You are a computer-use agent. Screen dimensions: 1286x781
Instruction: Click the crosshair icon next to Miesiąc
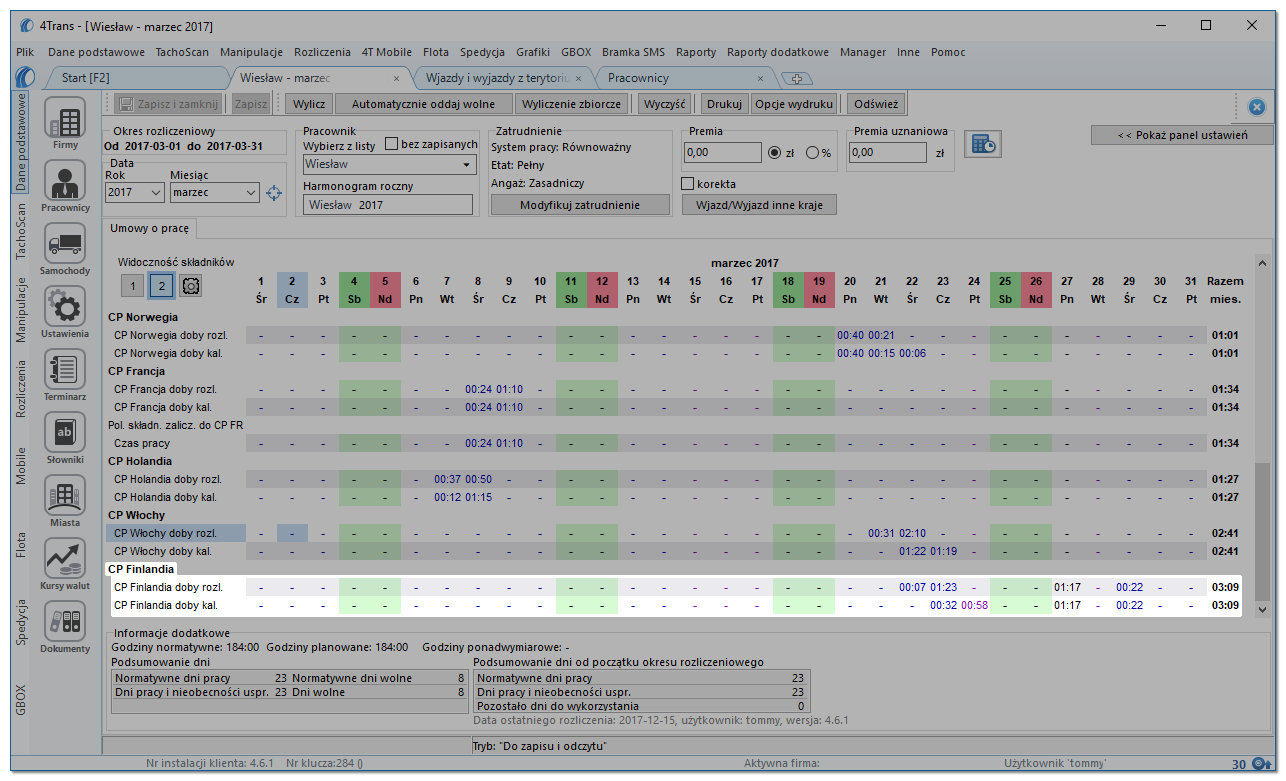pos(274,192)
